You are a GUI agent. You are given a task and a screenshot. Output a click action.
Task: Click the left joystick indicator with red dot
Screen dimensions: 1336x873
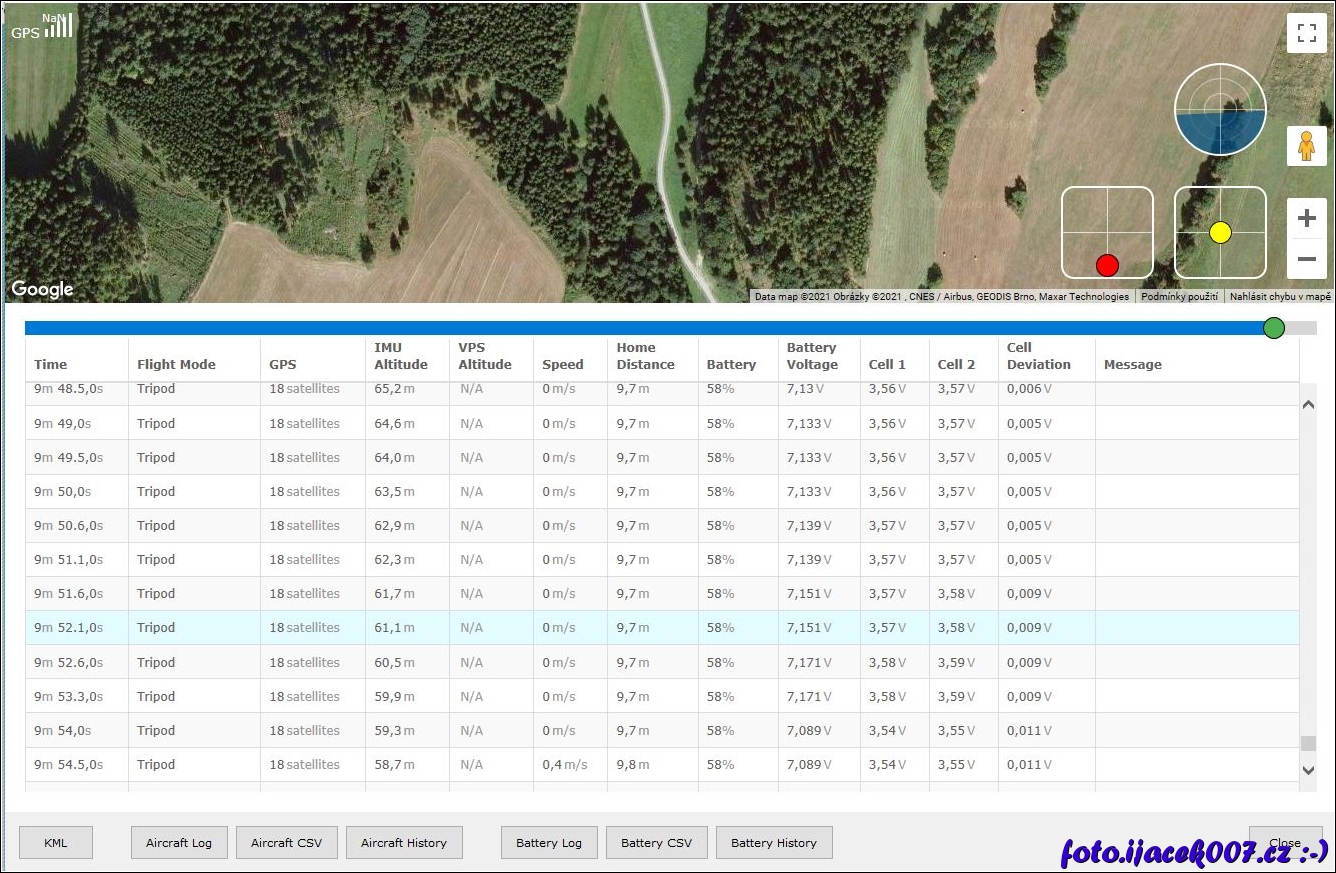pos(1107,233)
